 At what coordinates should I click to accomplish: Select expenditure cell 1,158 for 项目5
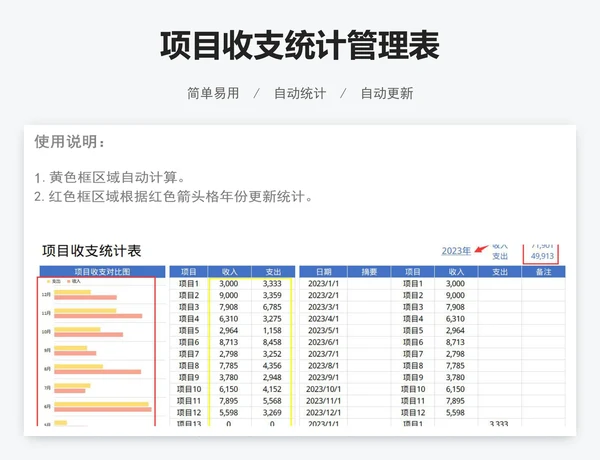click(x=272, y=331)
